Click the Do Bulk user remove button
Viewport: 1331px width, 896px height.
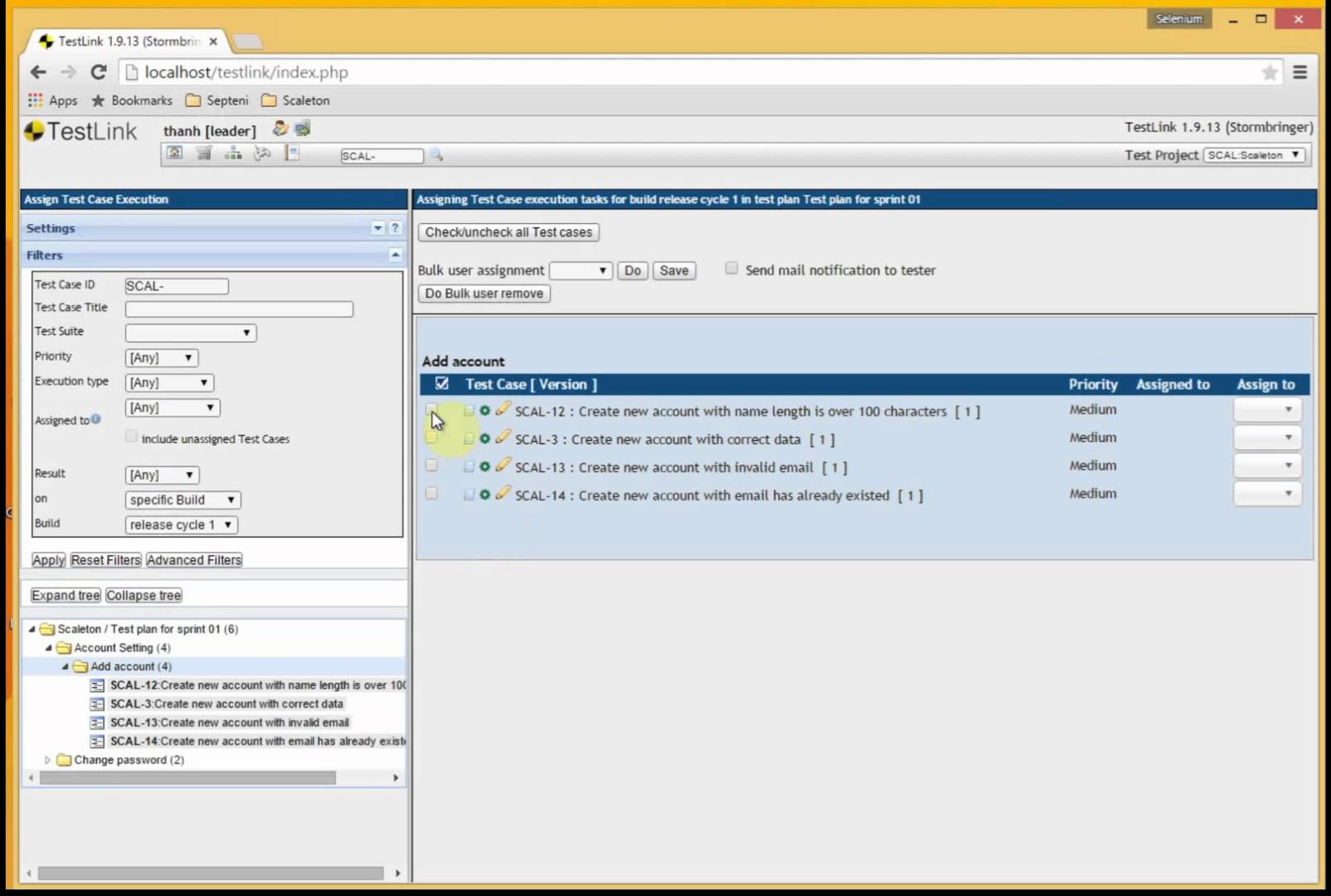[x=484, y=294]
